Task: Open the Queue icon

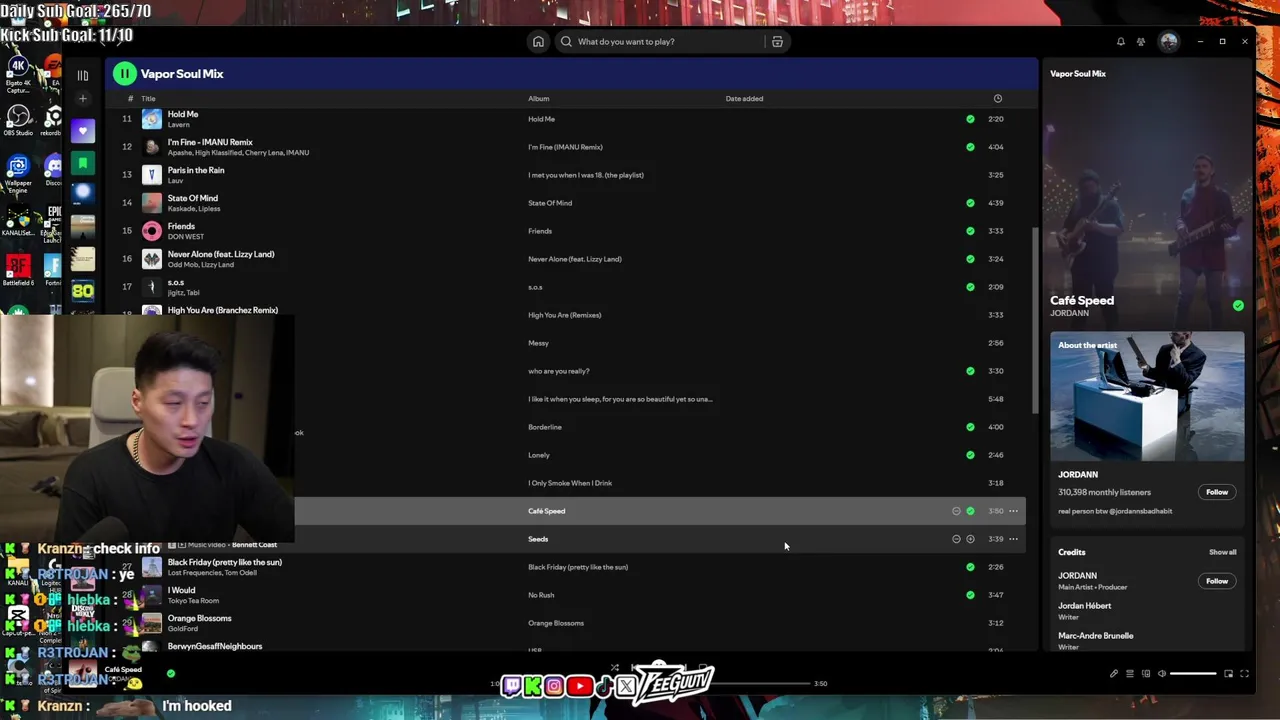Action: tap(1130, 674)
